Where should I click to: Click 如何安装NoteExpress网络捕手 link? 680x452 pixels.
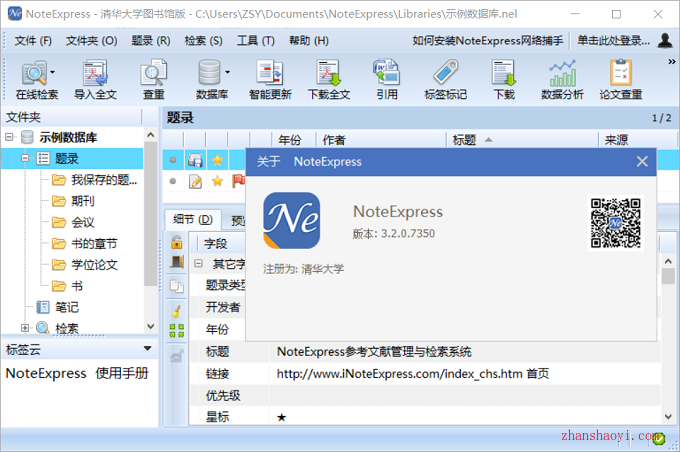click(487, 41)
